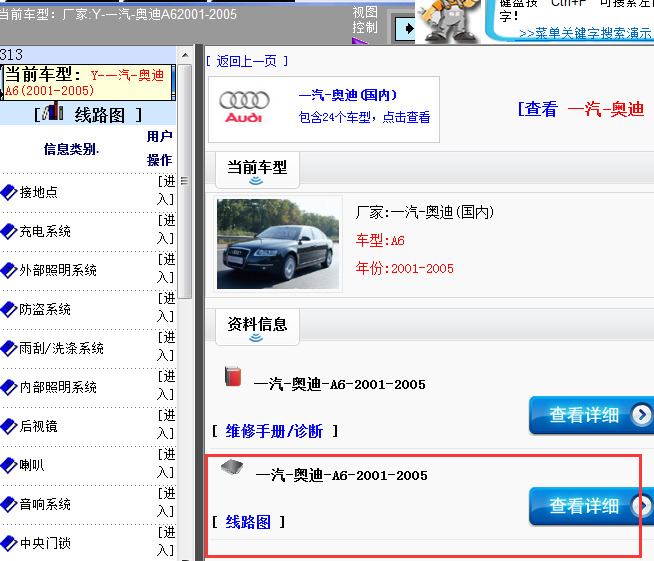654x561 pixels.
Task: Select the 中央门锁 list item text
Action: point(45,543)
